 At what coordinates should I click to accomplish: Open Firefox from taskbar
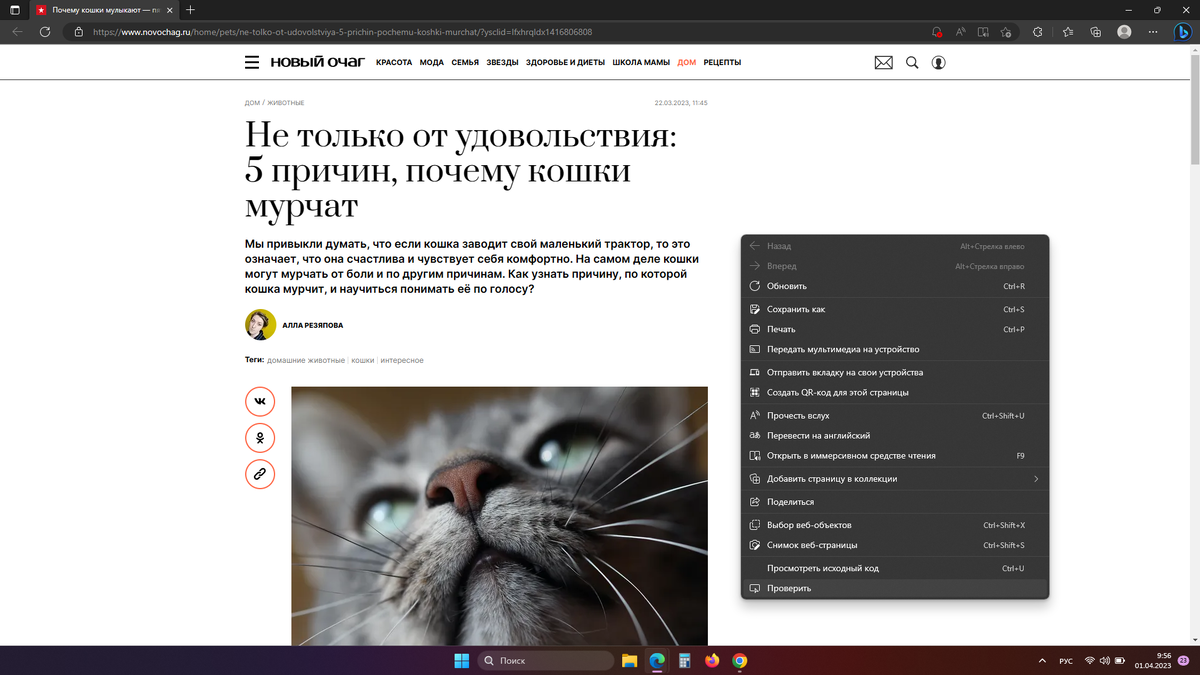click(x=712, y=660)
